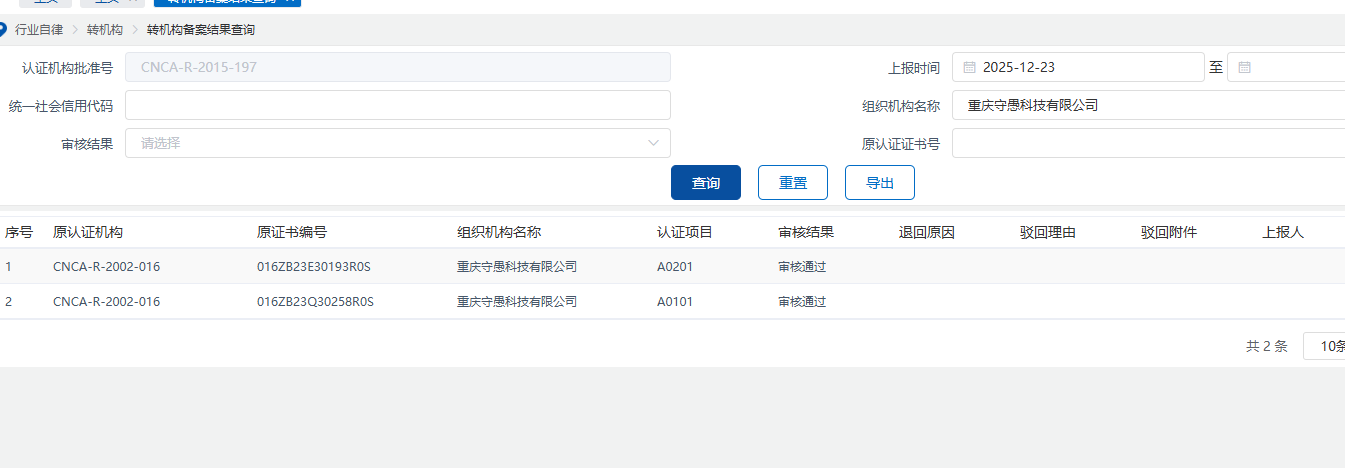Click the 转机构 breadcrumb link
This screenshot has width=1345, height=468.
click(x=104, y=30)
